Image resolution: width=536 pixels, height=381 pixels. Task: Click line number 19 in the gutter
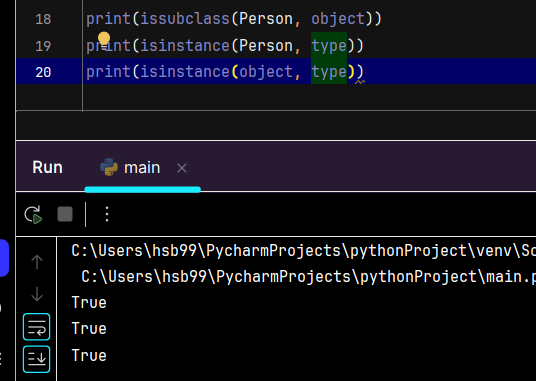43,46
